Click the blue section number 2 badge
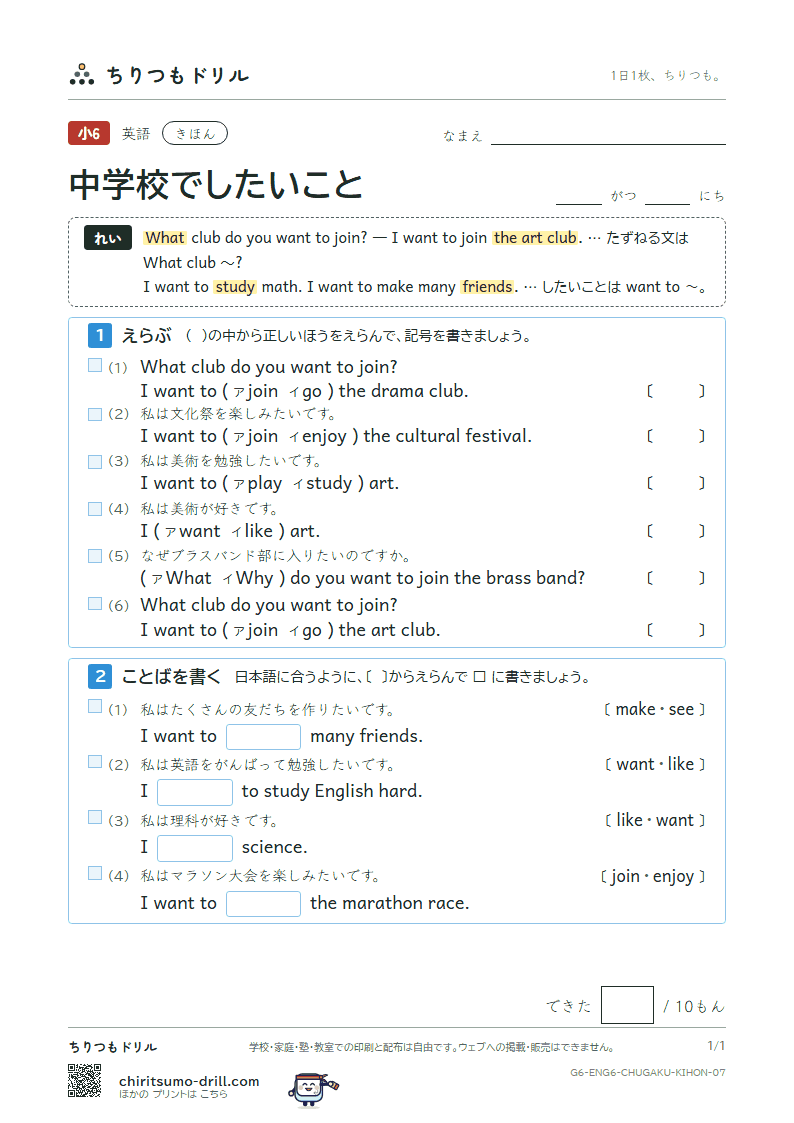Image resolution: width=794 pixels, height=1123 pixels. tap(100, 676)
